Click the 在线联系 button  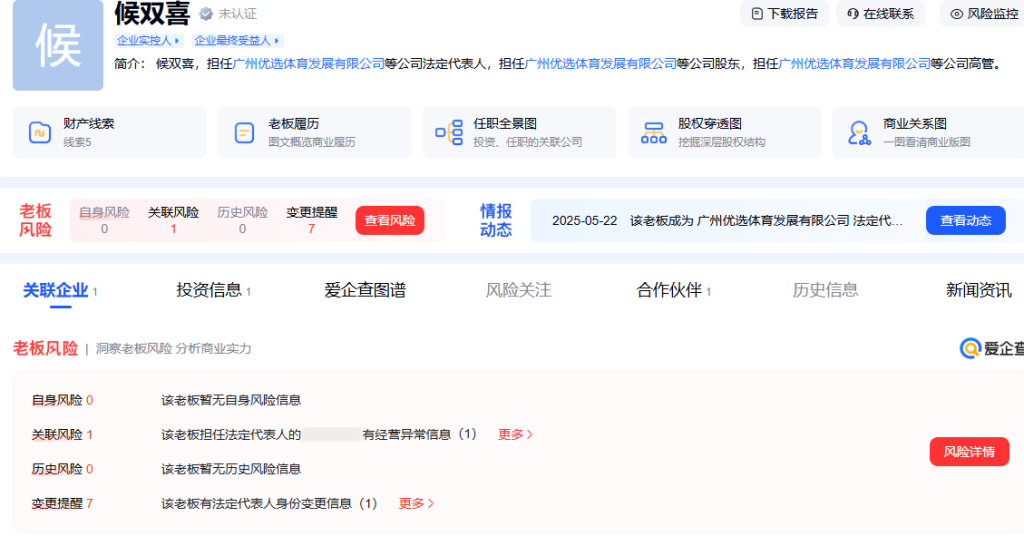[x=880, y=14]
